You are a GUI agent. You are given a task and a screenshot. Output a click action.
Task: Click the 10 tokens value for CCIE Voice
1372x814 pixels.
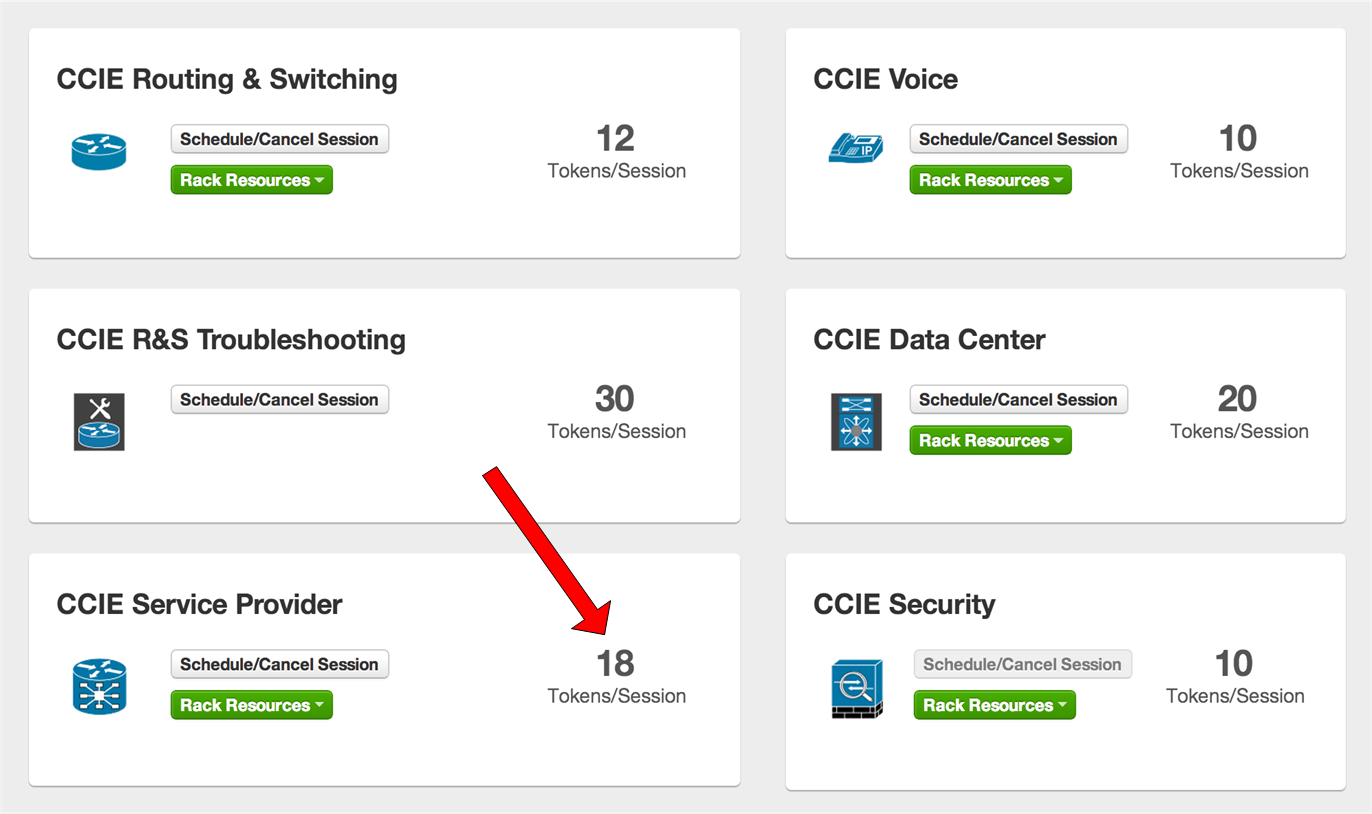1238,138
